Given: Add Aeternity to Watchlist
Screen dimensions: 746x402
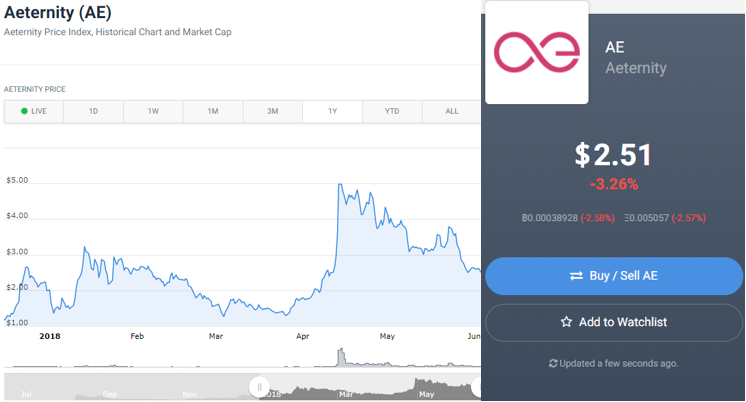Looking at the screenshot, I should (x=614, y=322).
